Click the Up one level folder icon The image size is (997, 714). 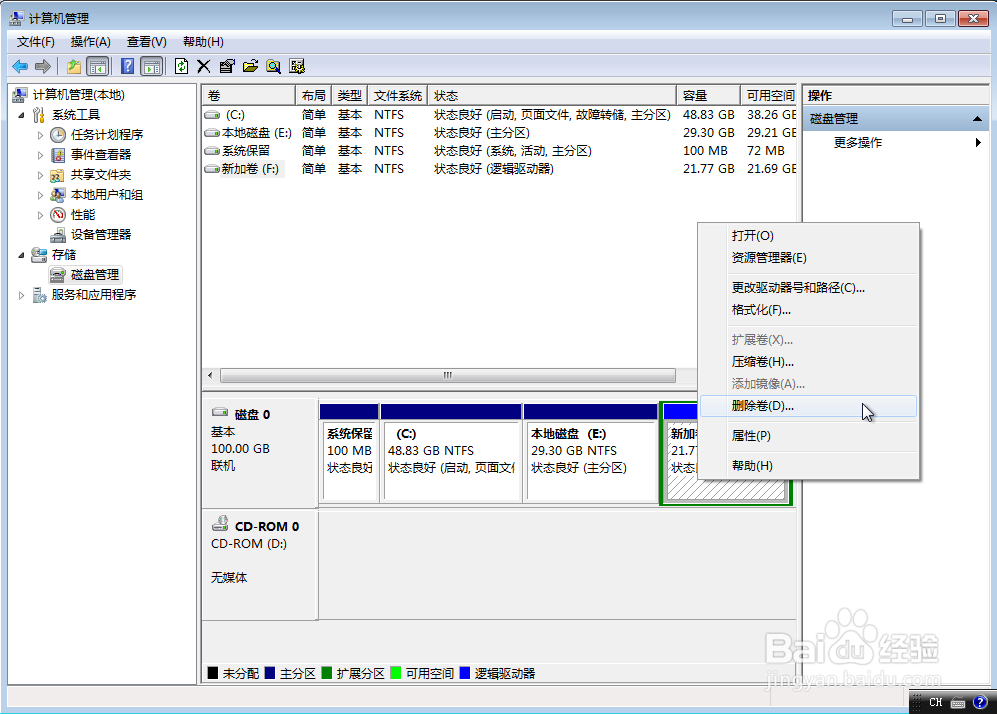coord(74,66)
